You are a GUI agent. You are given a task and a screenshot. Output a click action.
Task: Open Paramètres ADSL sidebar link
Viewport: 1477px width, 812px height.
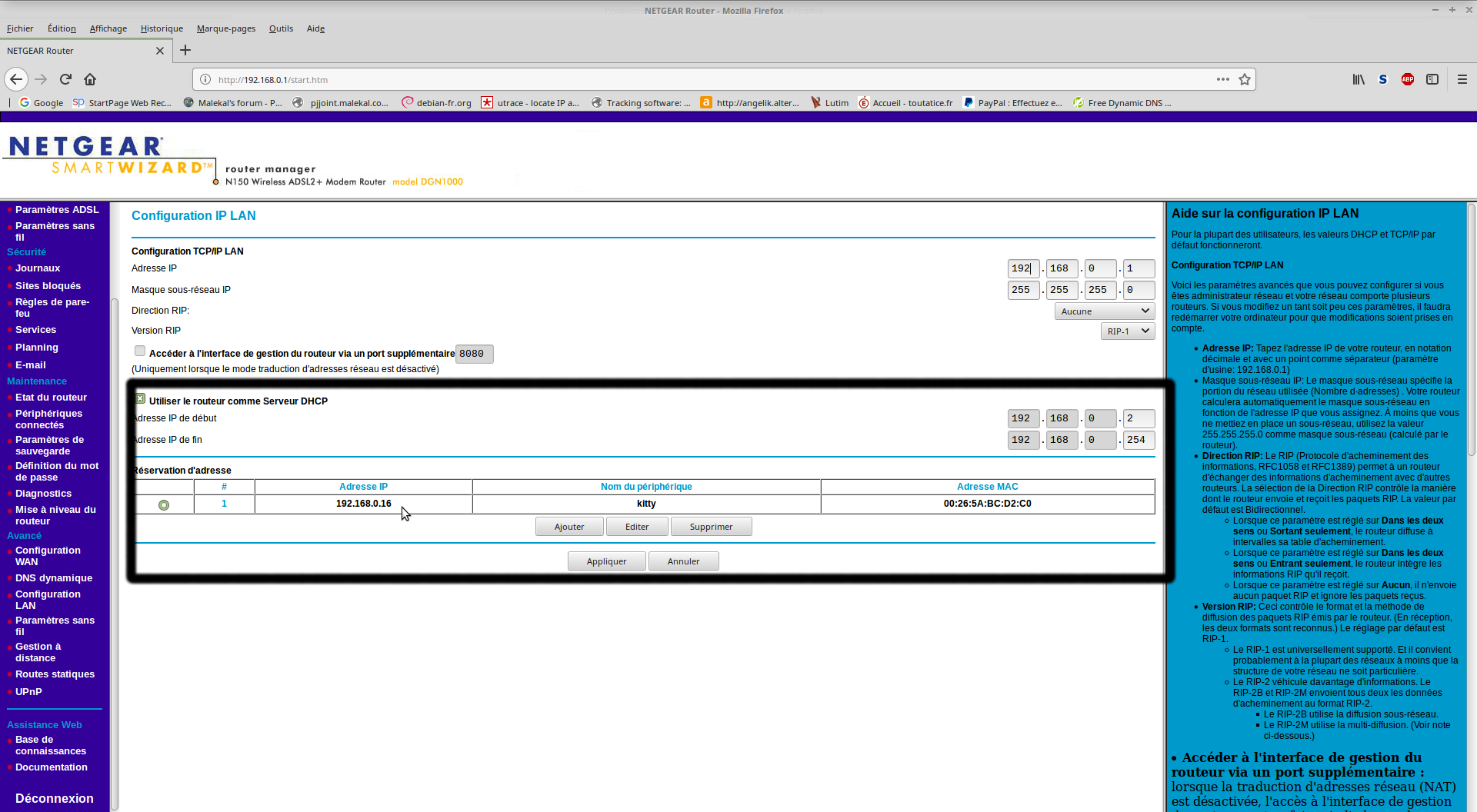click(57, 209)
